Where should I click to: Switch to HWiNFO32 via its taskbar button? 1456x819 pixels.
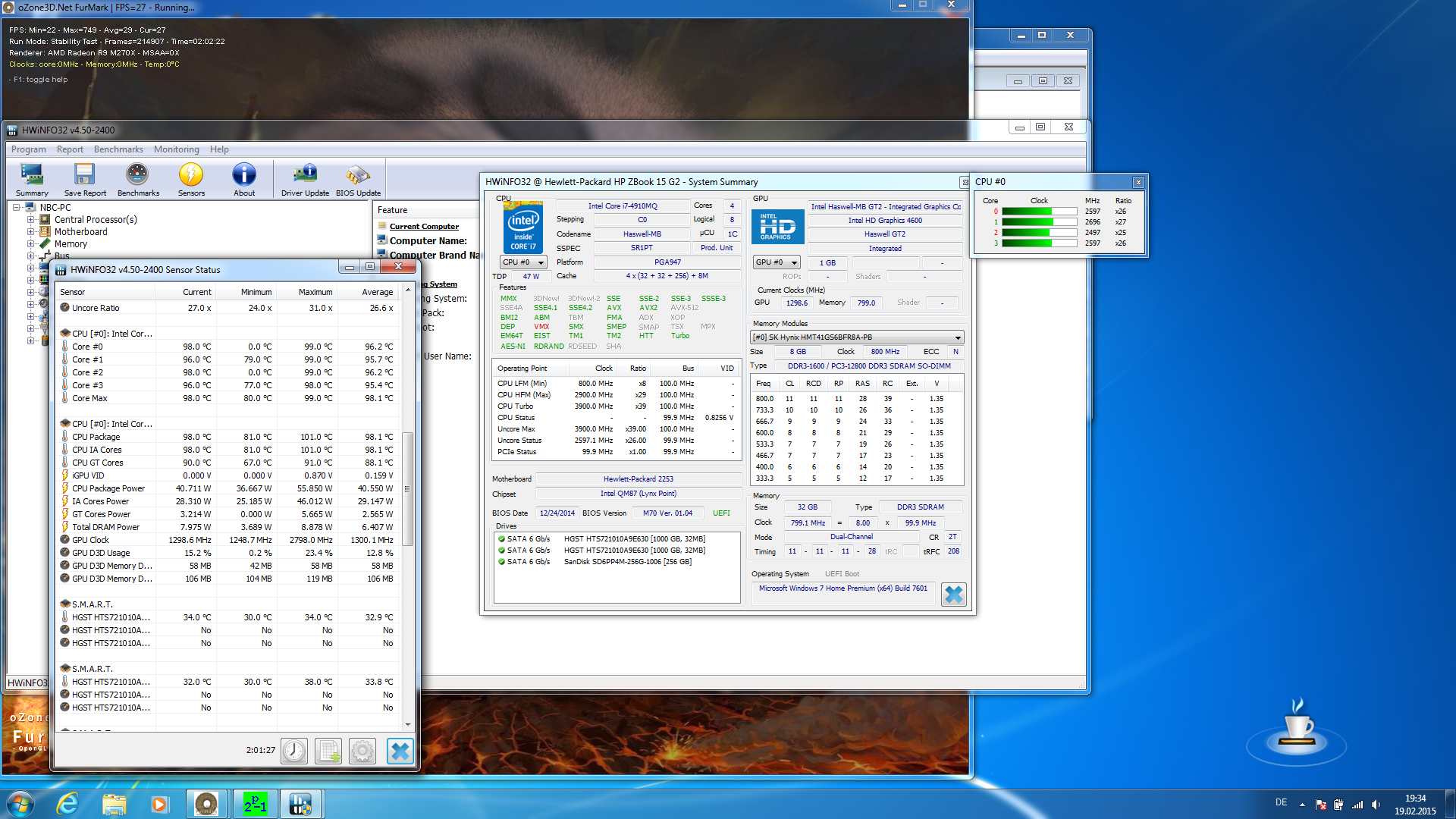pyautogui.click(x=301, y=804)
